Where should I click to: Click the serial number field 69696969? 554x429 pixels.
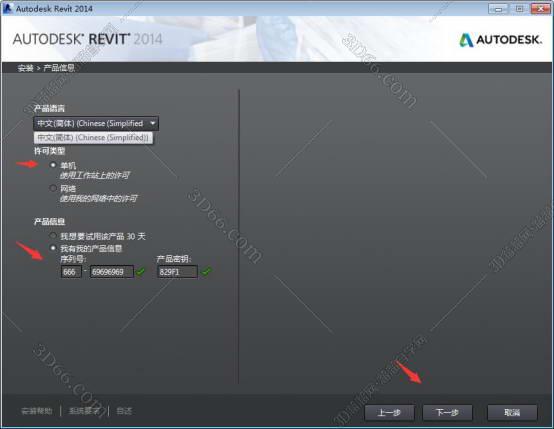(112, 272)
